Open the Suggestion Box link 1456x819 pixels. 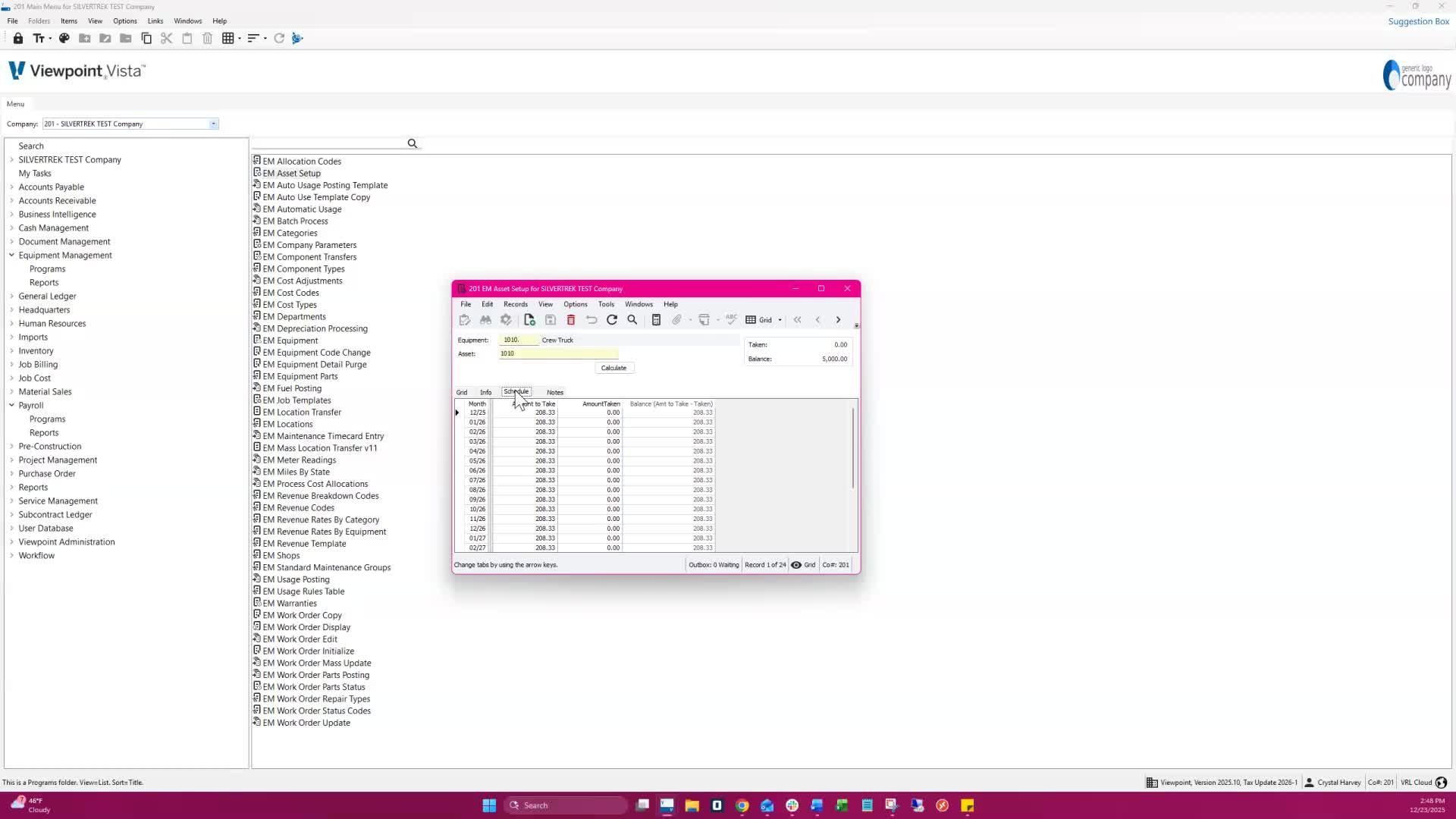pyautogui.click(x=1418, y=21)
